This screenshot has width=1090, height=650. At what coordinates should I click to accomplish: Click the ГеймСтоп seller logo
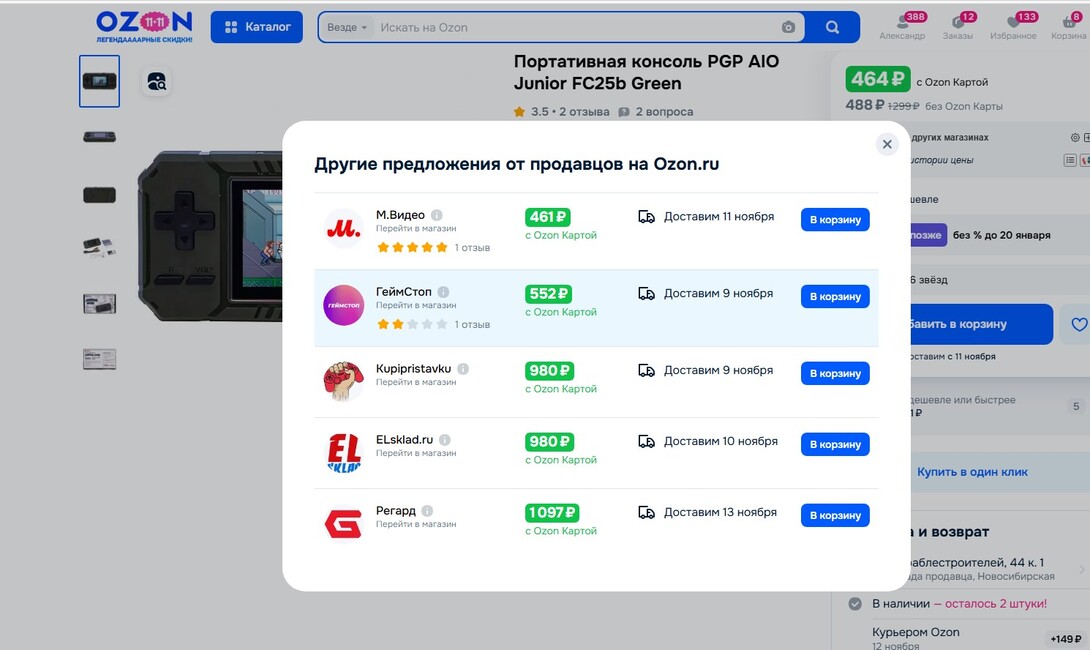click(x=343, y=306)
